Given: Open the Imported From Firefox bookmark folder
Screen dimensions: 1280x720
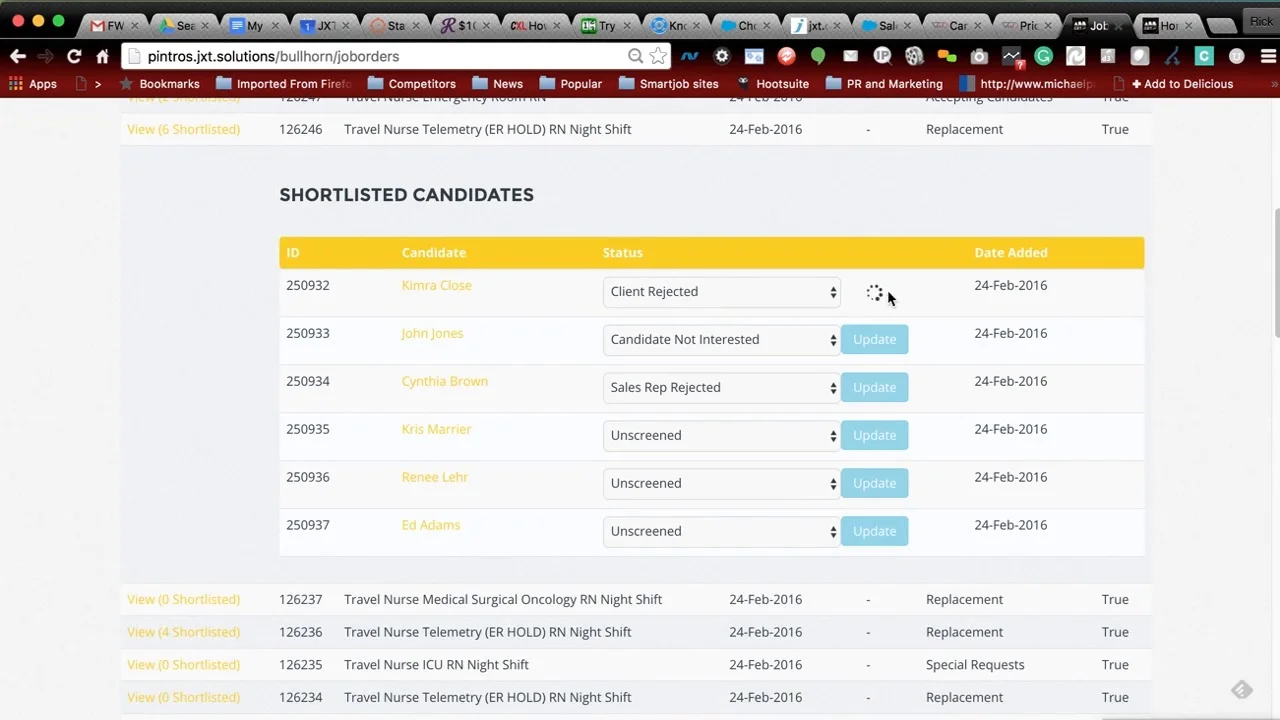Looking at the screenshot, I should tap(283, 84).
